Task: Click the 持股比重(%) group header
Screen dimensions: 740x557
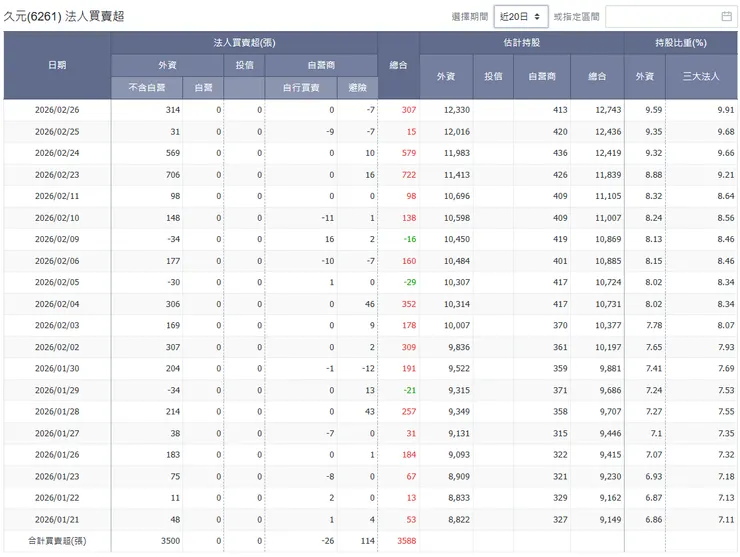Action: (x=681, y=43)
